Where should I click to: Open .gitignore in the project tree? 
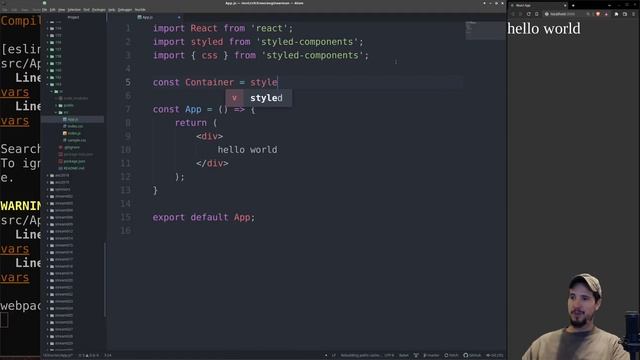pos(72,147)
